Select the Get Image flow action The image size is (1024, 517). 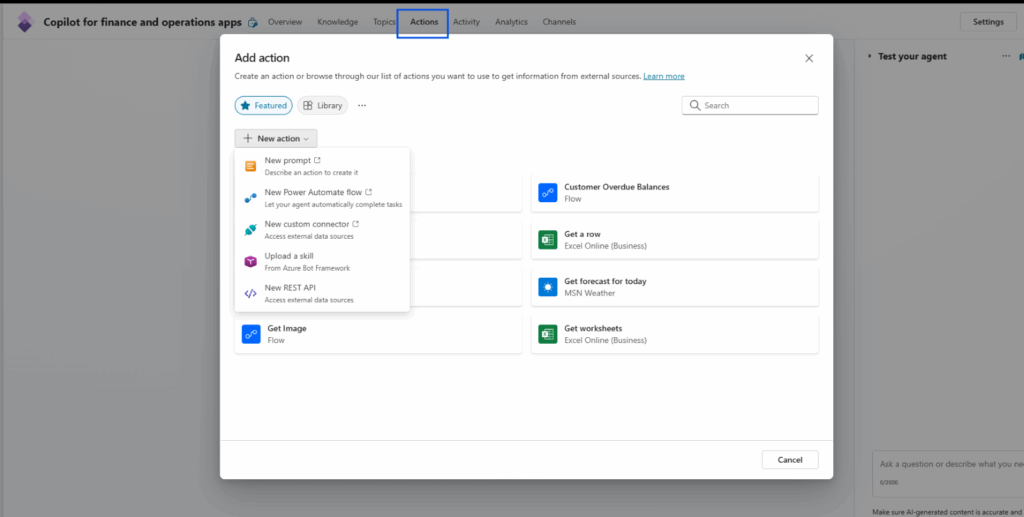coord(377,334)
